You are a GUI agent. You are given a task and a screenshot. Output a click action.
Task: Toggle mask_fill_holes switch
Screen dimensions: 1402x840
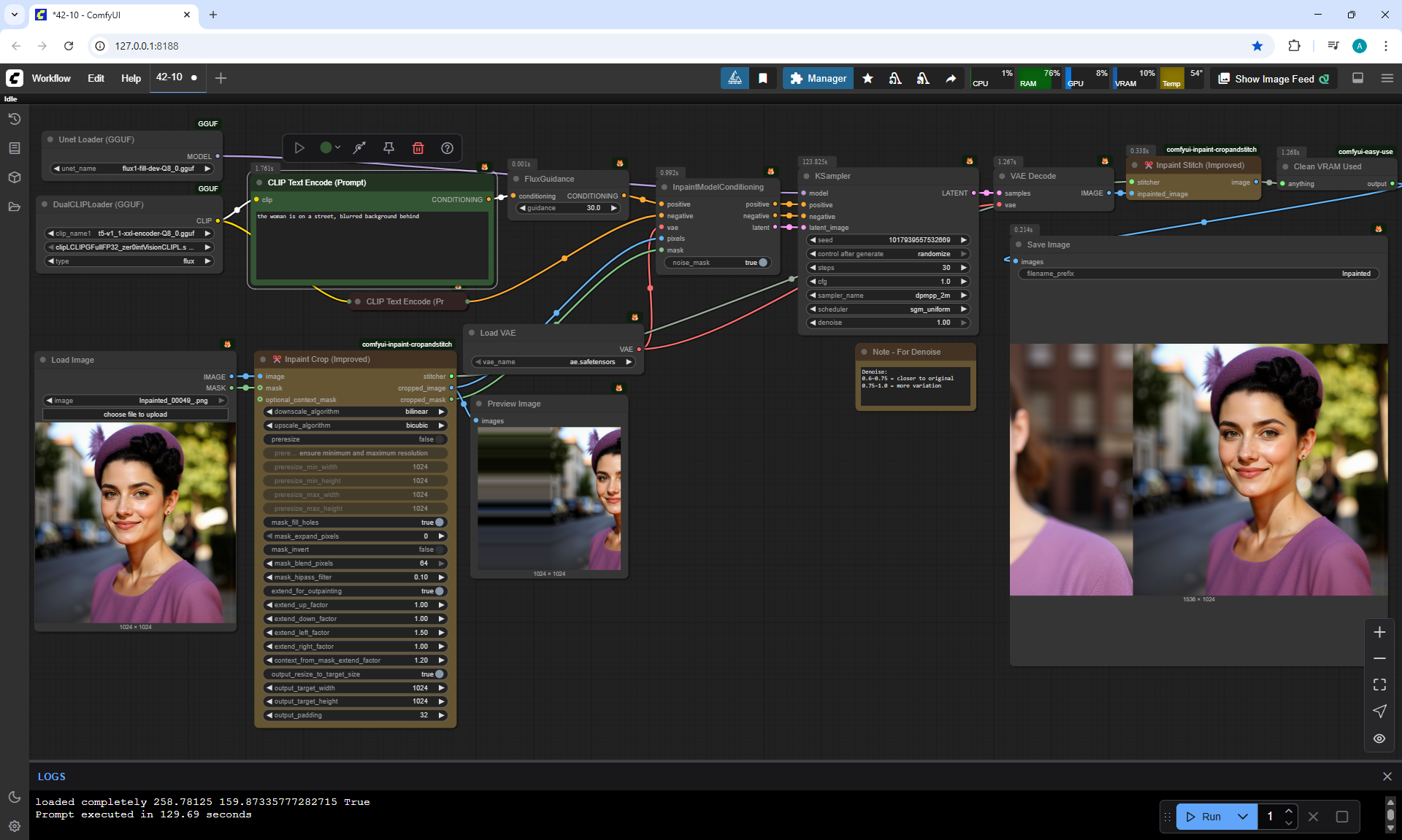click(x=439, y=523)
